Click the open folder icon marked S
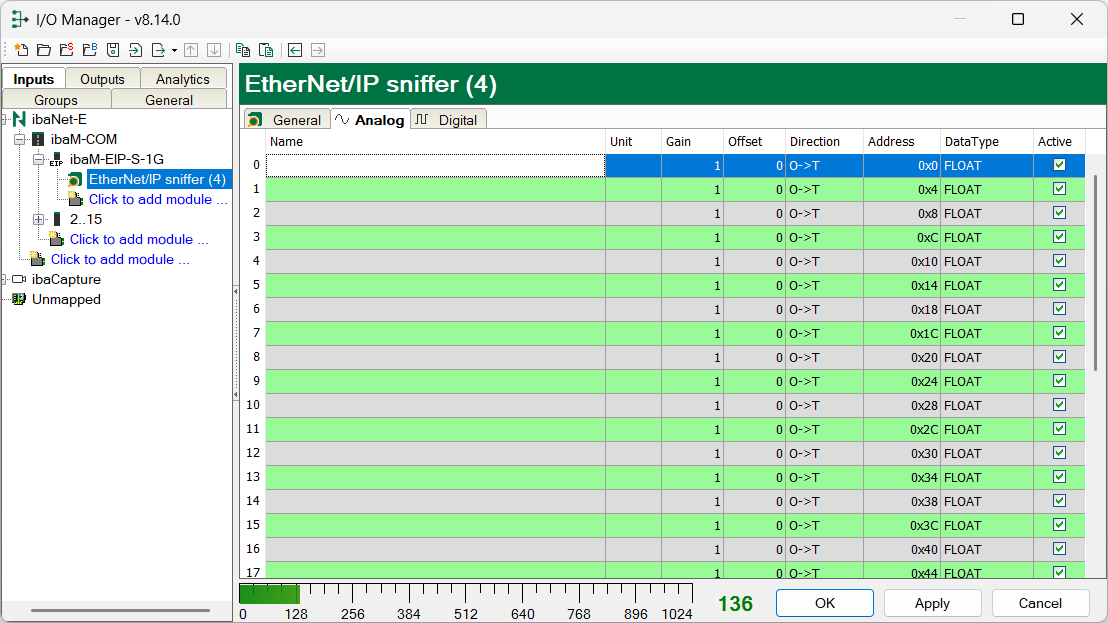The width and height of the screenshot is (1108, 623). click(67, 50)
